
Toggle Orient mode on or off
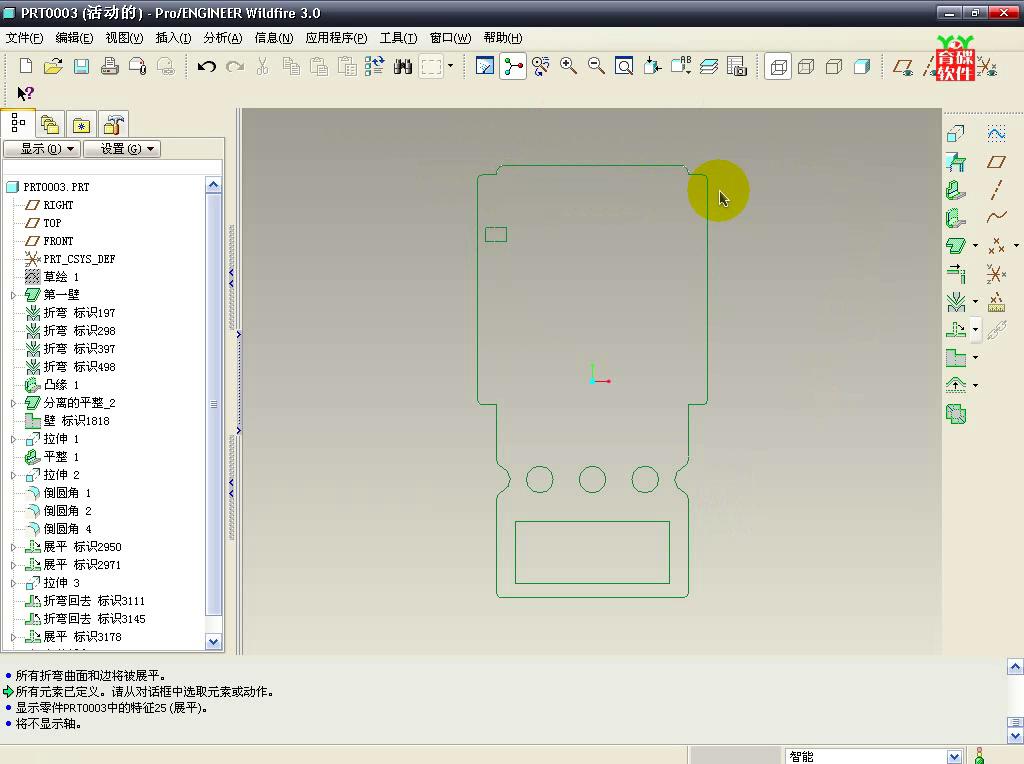click(540, 66)
